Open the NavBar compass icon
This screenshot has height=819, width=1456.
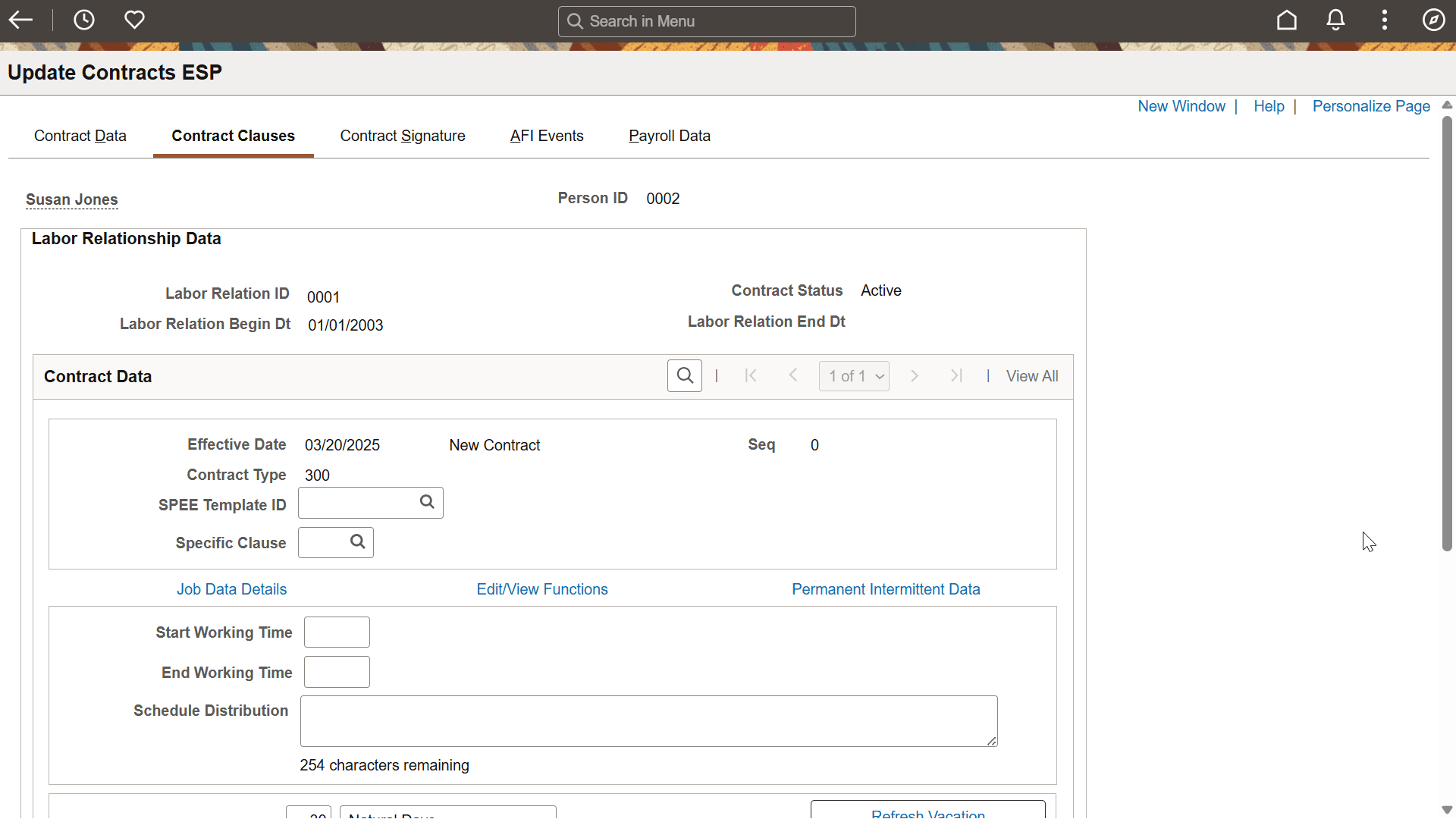pos(1434,20)
